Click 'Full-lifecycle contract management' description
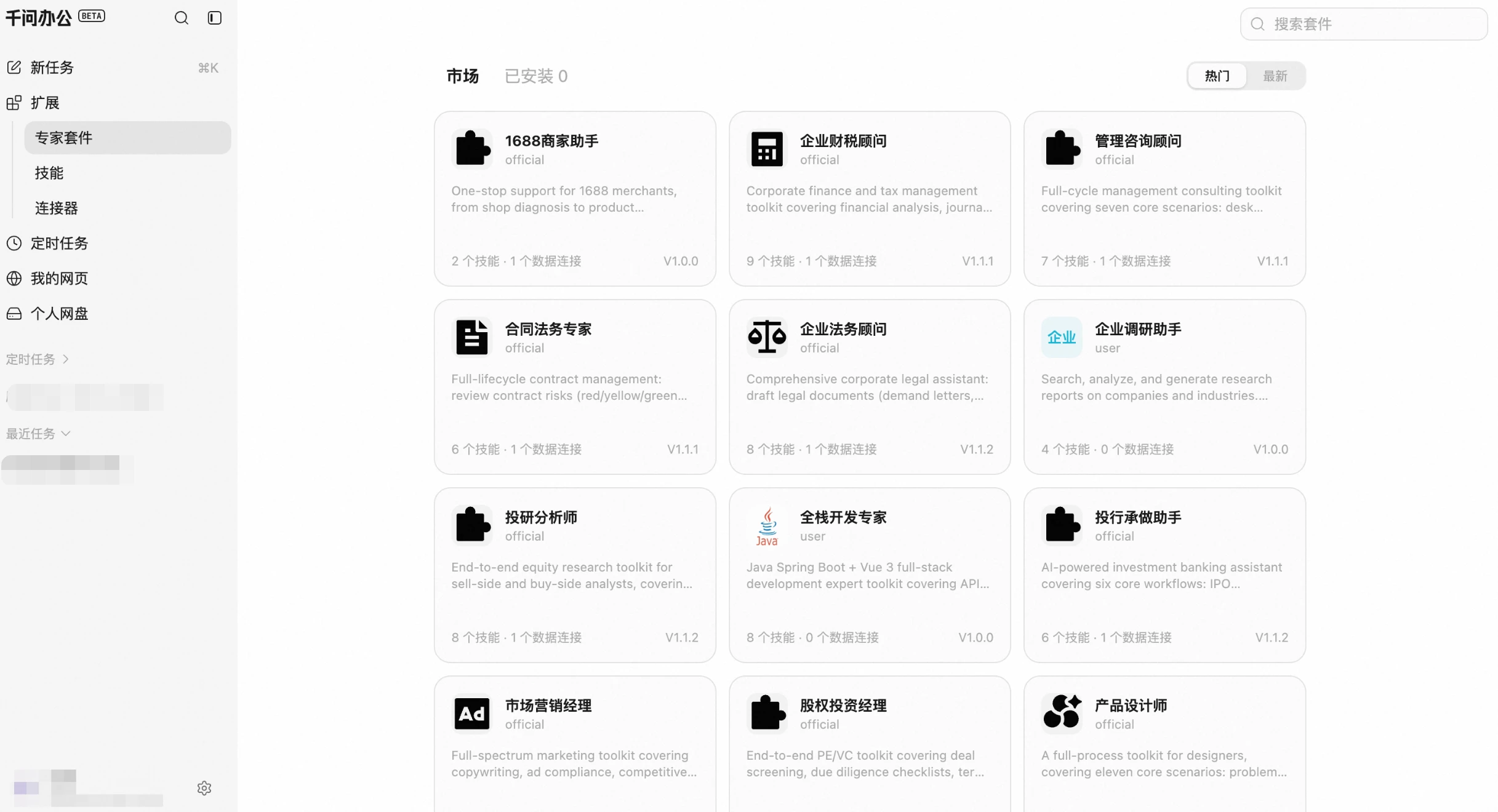Viewport: 1498px width, 812px height. 569,387
